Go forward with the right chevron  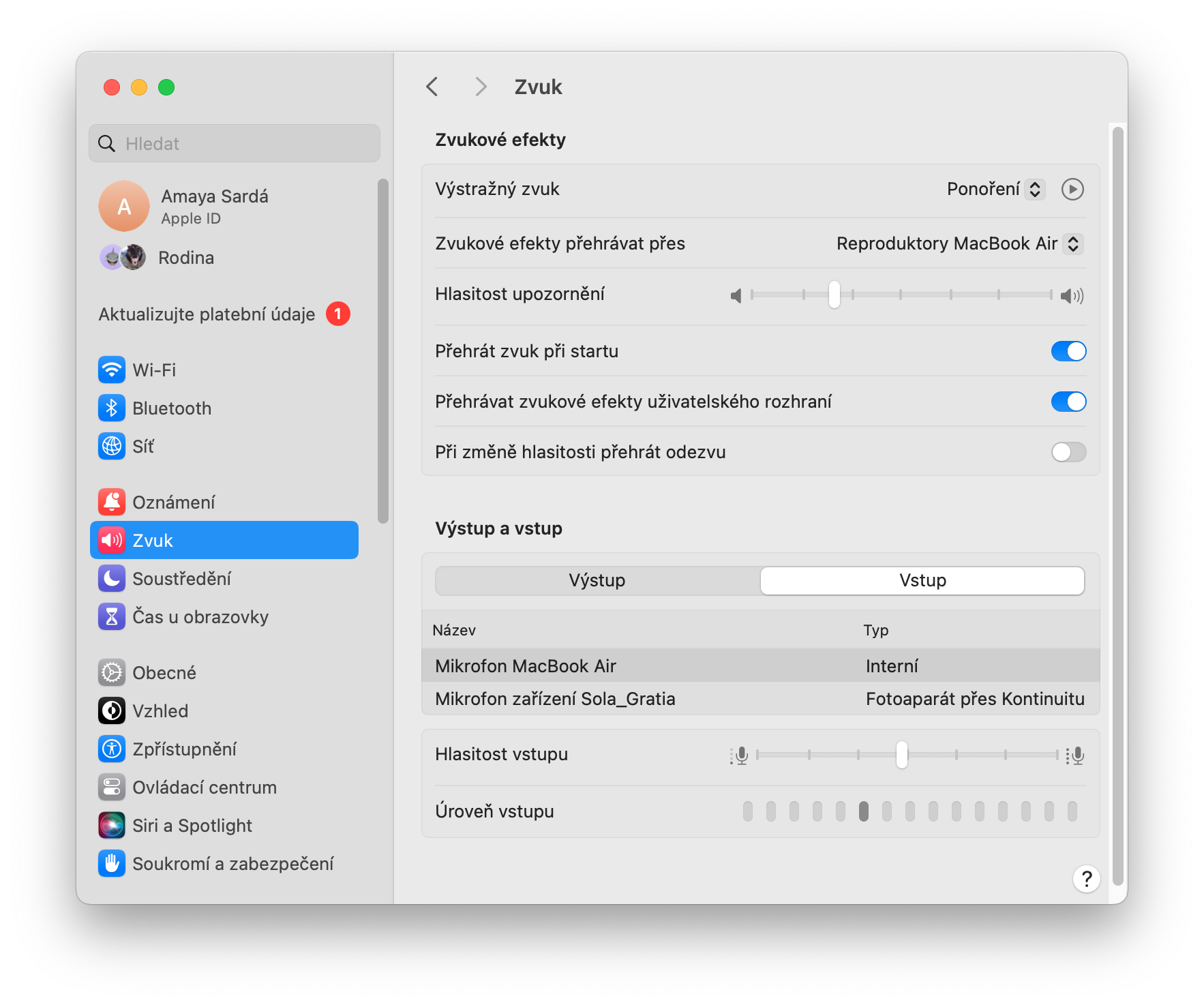point(481,87)
